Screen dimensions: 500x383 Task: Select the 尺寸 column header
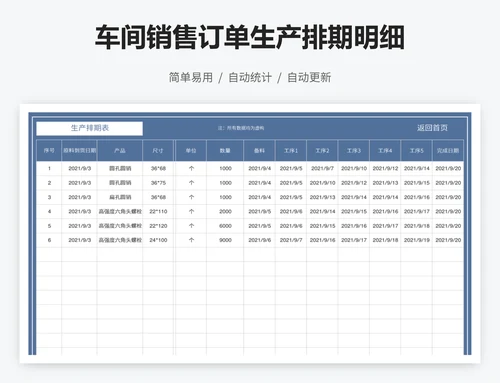coord(158,151)
